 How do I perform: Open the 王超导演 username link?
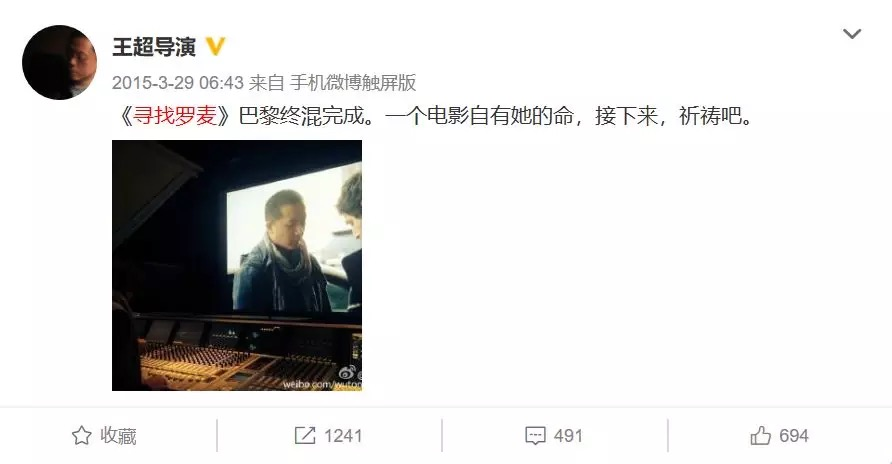click(x=154, y=47)
